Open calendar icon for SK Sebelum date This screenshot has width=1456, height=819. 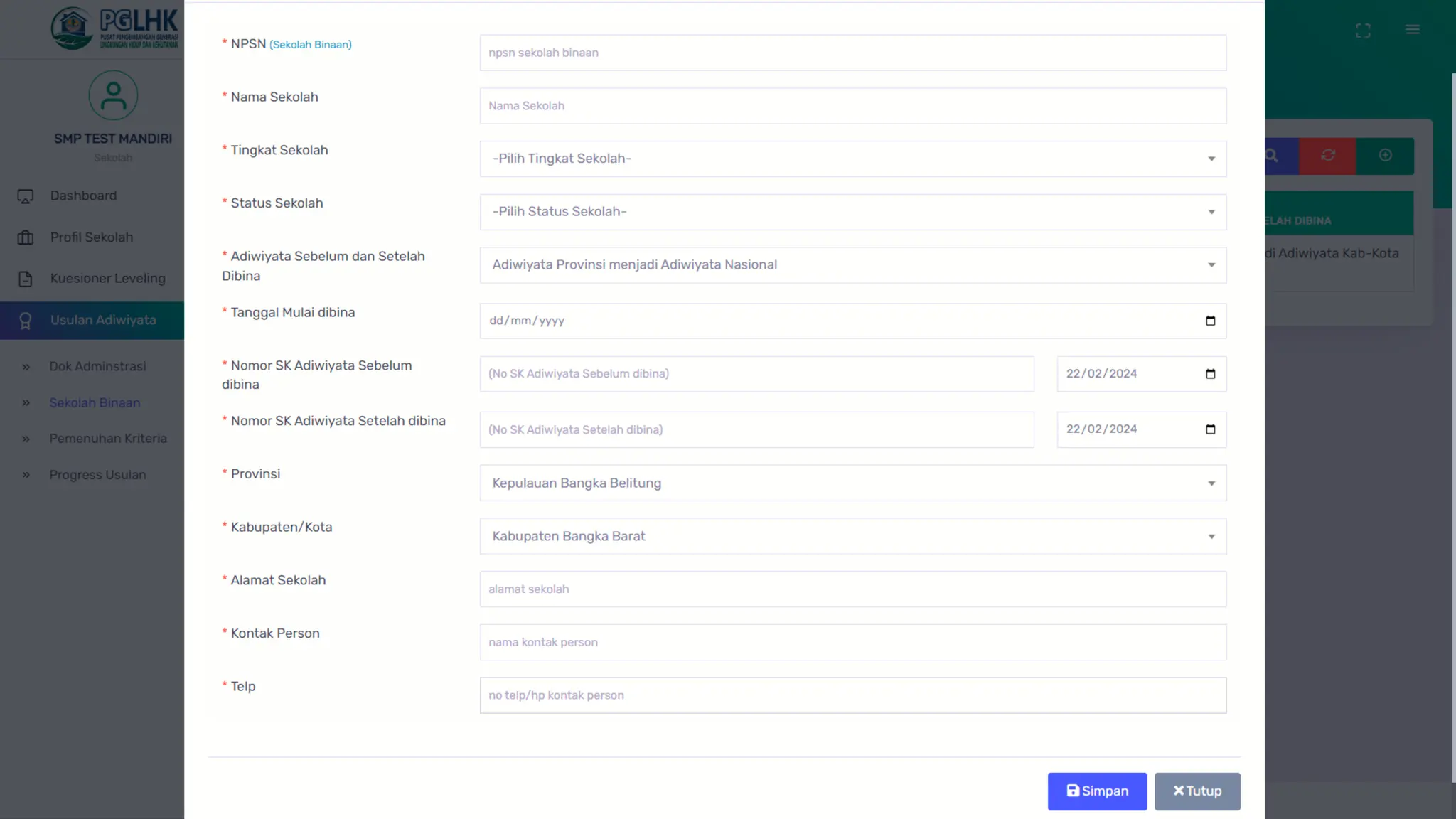point(1210,374)
